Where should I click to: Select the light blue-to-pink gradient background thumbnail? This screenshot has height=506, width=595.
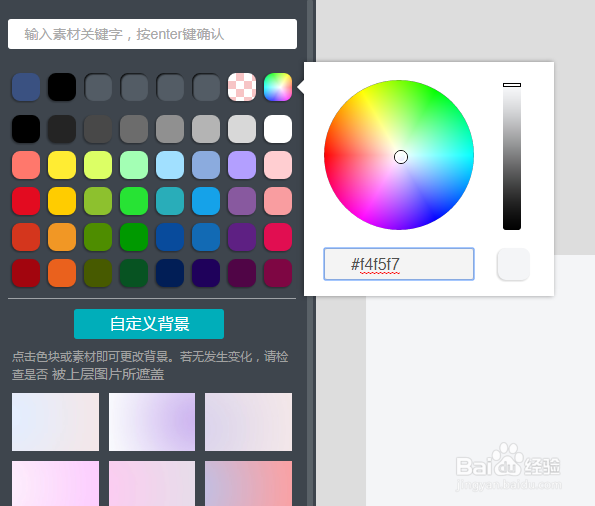[55, 422]
